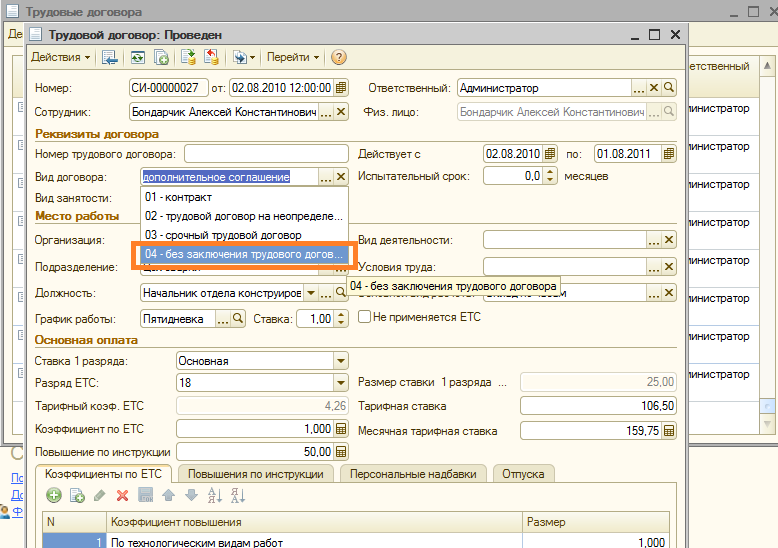Click the sort ascending icon in table toolbar
The width and height of the screenshot is (778, 548).
[x=214, y=495]
